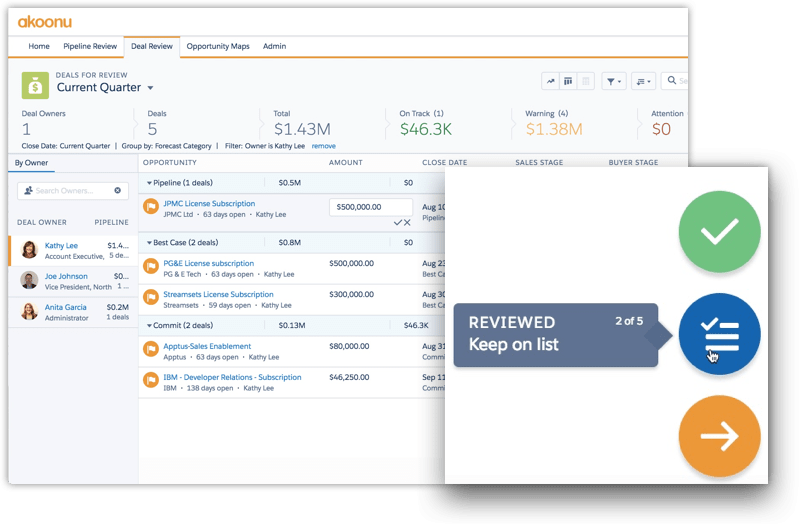This screenshot has width=799, height=527.
Task: Open the Current Quarter dropdown arrow
Action: point(150,88)
